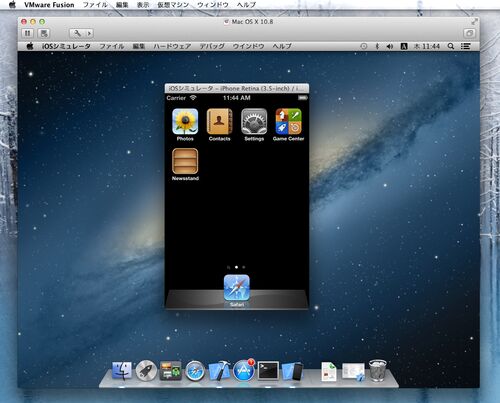Viewport: 500px width, 403px height.
Task: Click the iOS simulator window title bar
Action: click(x=237, y=88)
